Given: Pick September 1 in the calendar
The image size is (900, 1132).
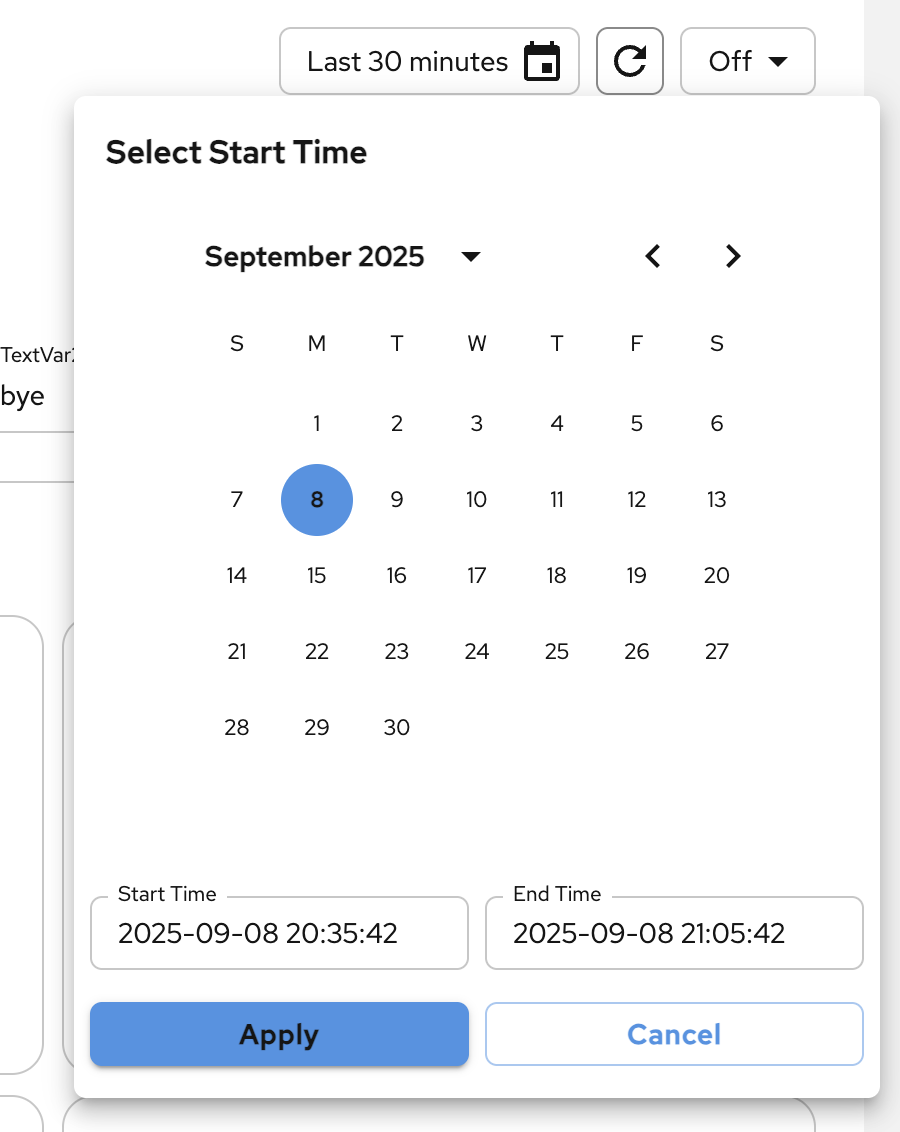Looking at the screenshot, I should [317, 424].
